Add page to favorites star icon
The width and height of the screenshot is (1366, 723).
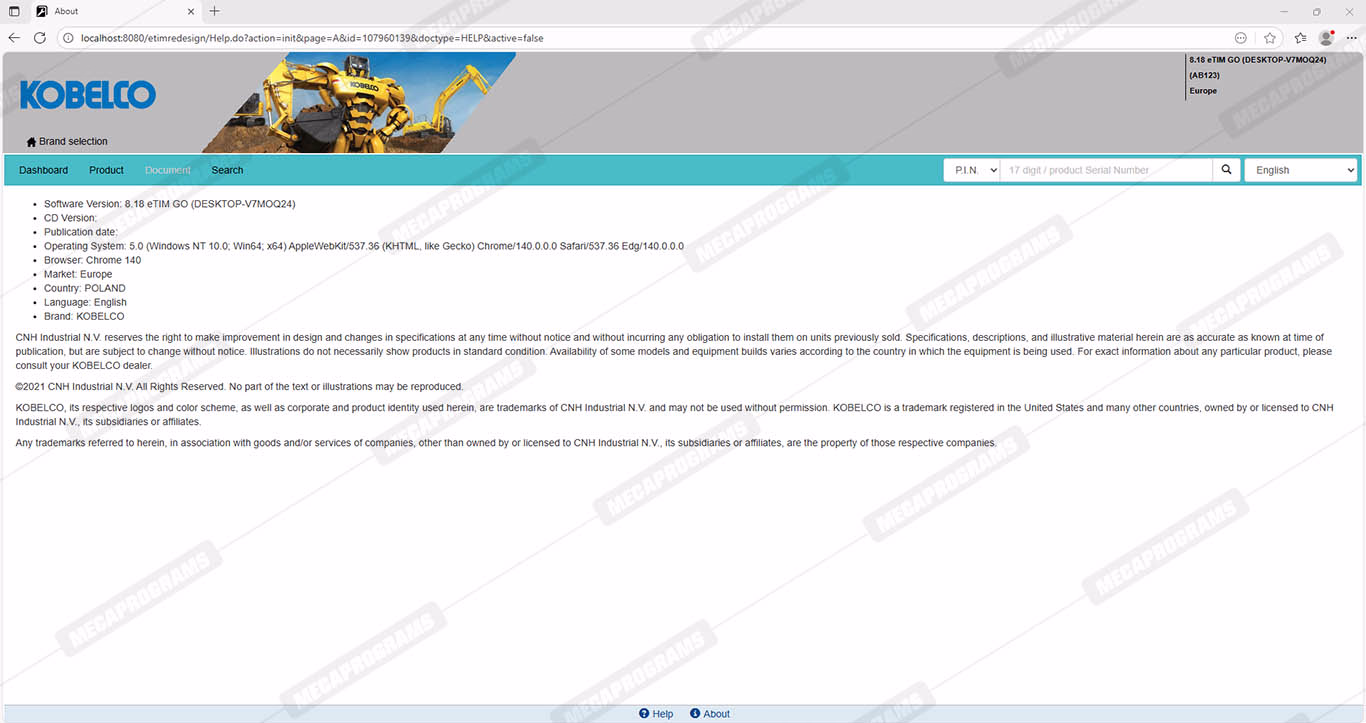click(x=1269, y=38)
